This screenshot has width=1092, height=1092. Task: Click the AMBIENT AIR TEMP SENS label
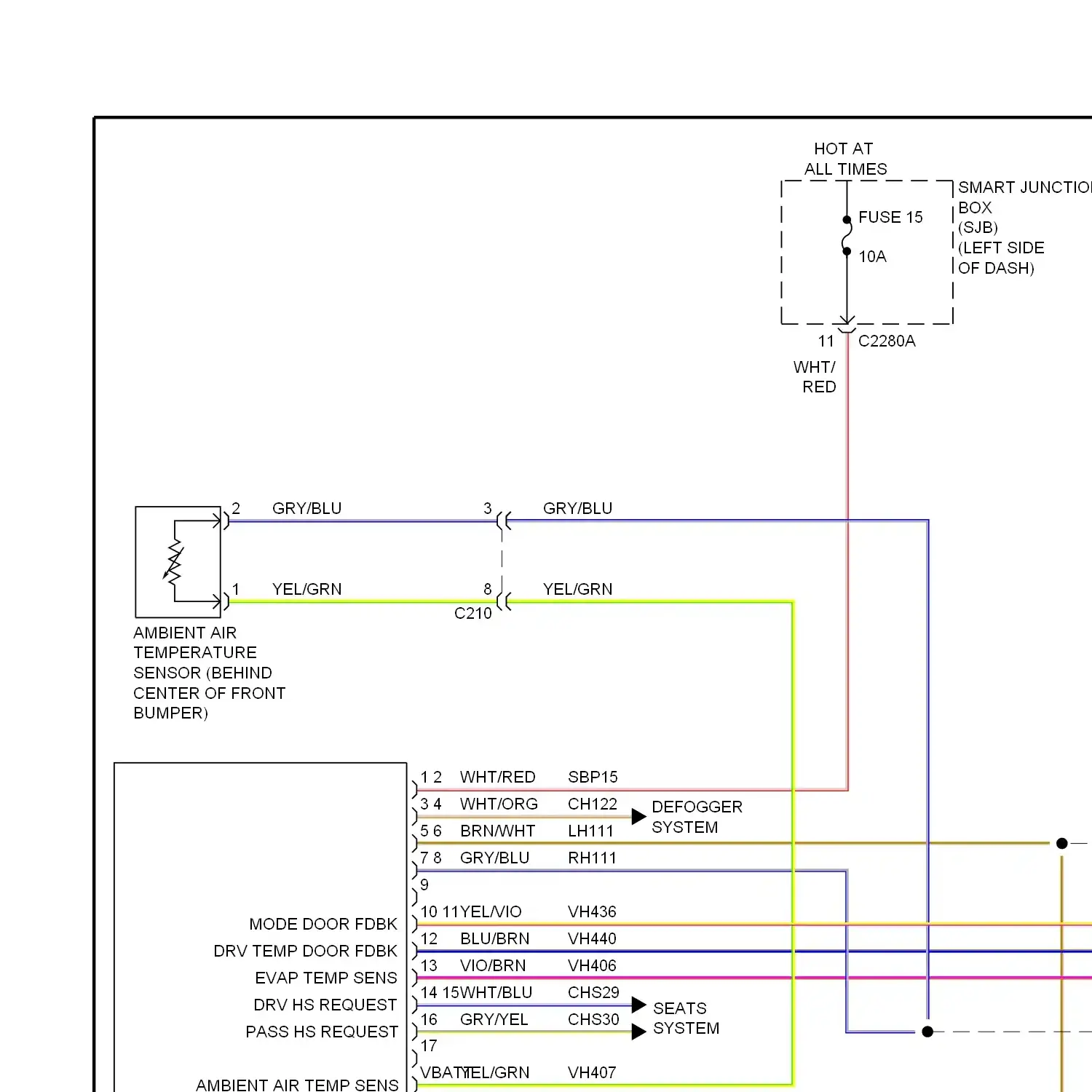pos(297,1085)
